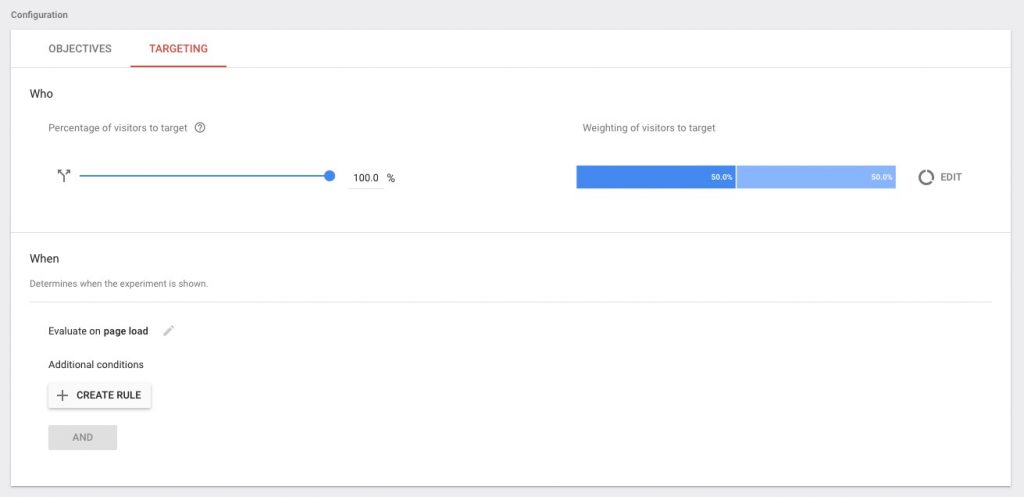Click the dark blue 50.0% weighting bar
Viewport: 1024px width, 497px height.
pos(656,177)
